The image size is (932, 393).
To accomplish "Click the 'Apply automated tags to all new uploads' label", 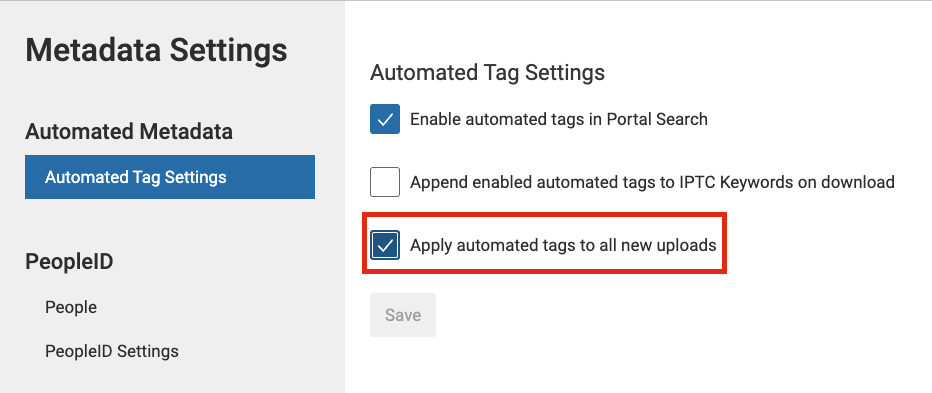I will [x=563, y=245].
